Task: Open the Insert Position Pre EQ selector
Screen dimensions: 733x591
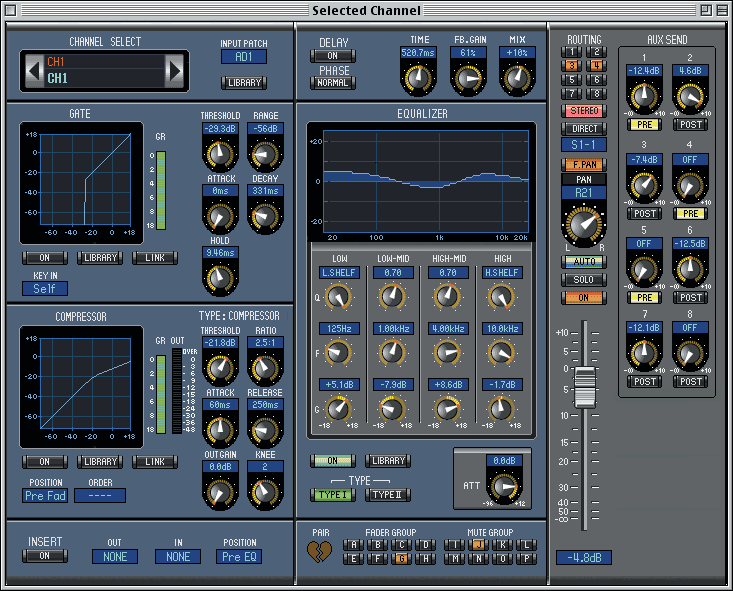Action: (x=240, y=556)
